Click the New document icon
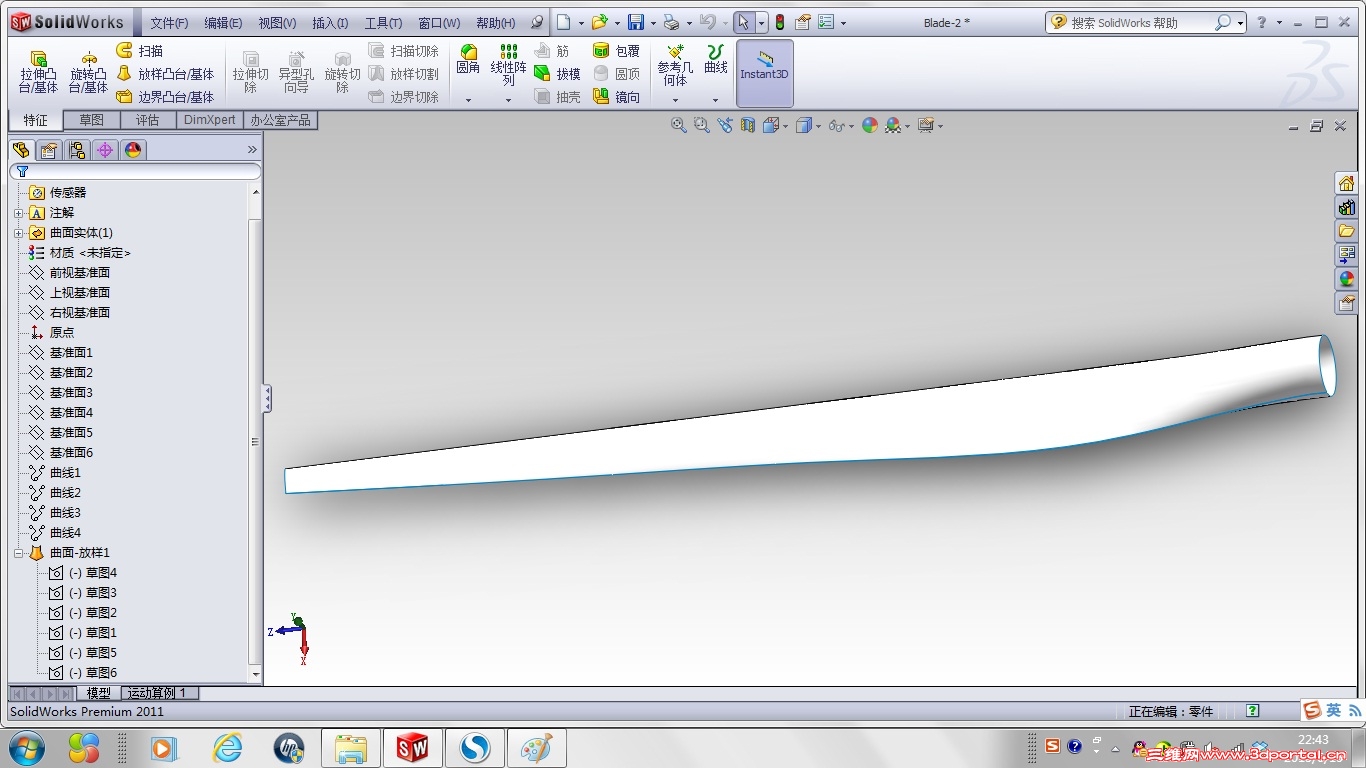Screen dimensions: 1366x768 (564, 22)
